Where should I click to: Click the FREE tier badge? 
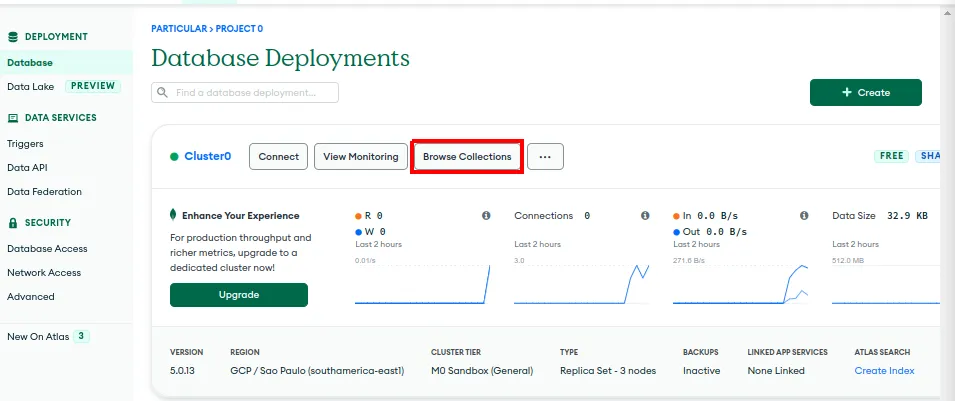(x=891, y=156)
